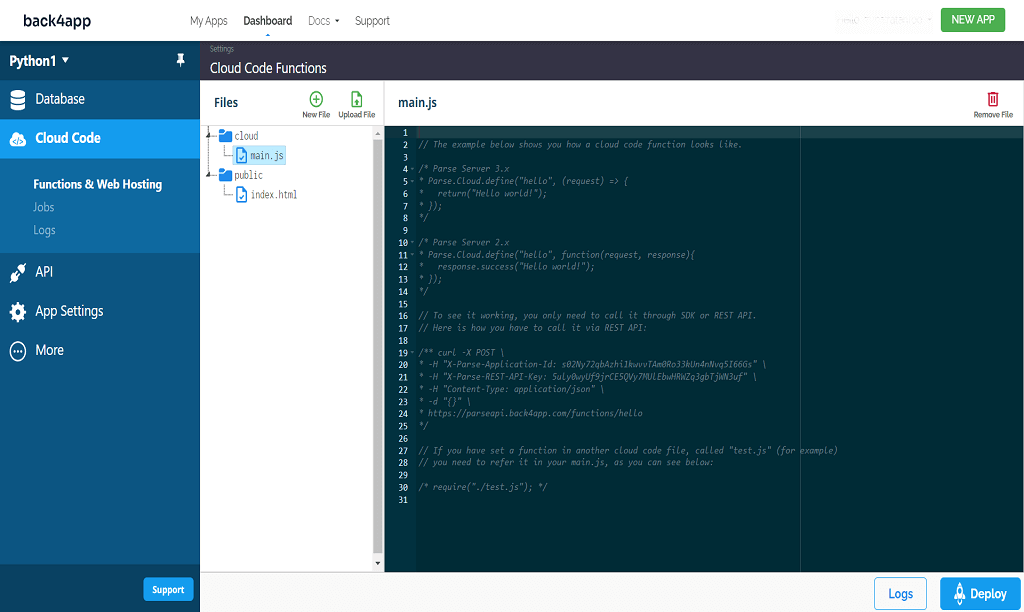Open the Database section label
Image resolution: width=1024 pixels, height=612 pixels.
pos(60,99)
